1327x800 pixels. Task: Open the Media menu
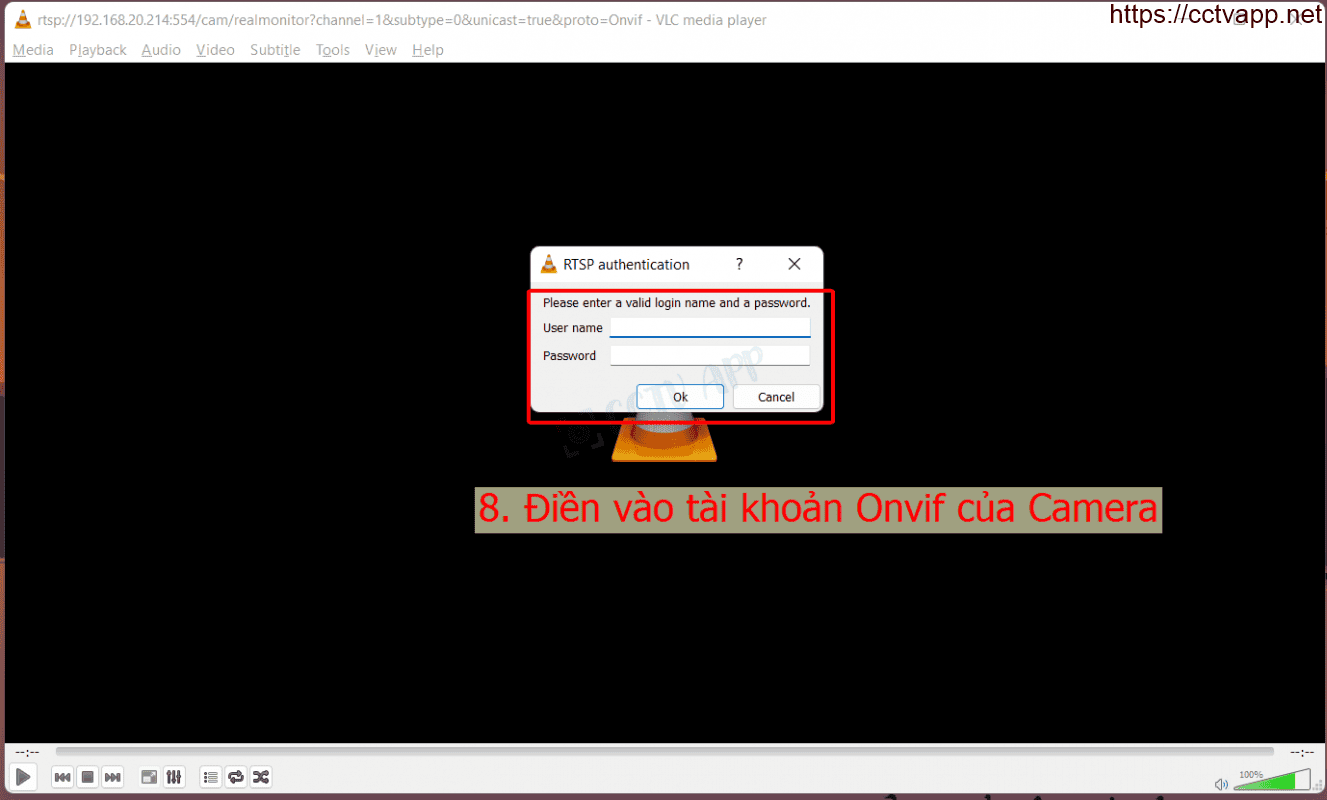[x=33, y=50]
